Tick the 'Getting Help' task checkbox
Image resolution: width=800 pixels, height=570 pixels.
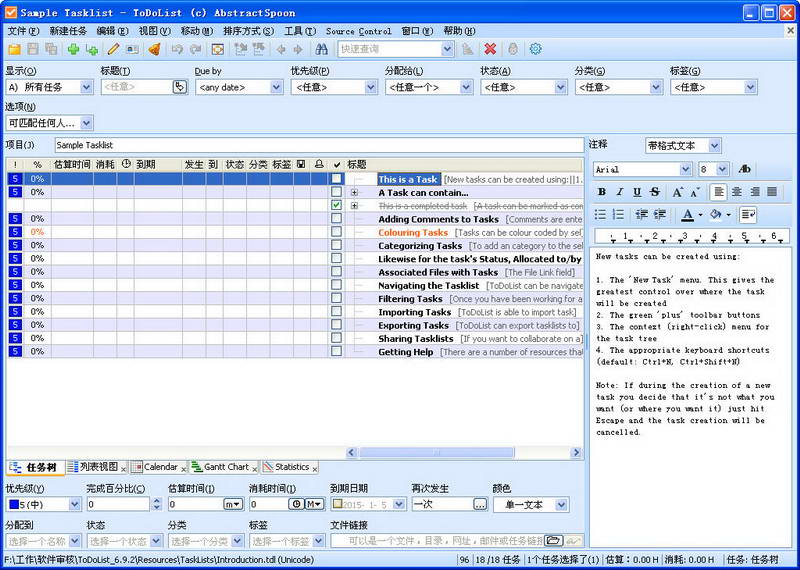click(x=337, y=352)
